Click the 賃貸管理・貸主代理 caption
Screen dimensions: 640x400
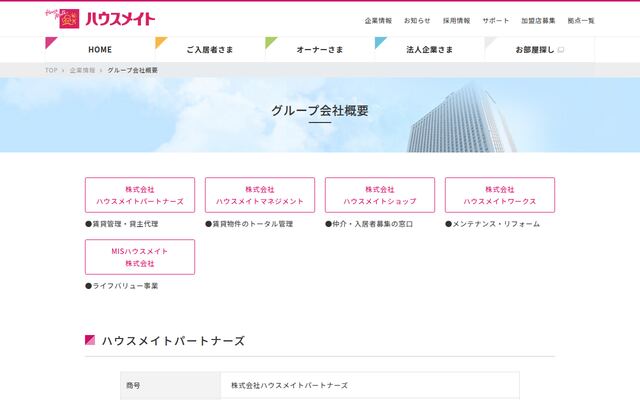pos(122,224)
